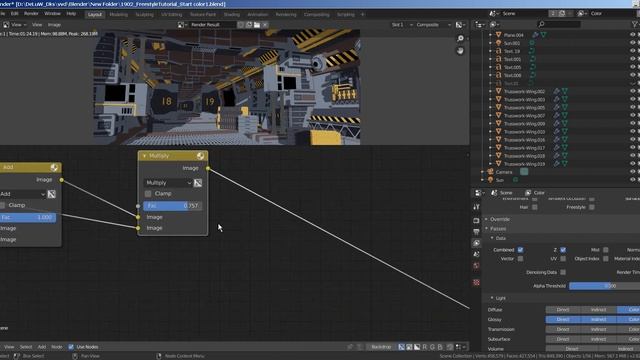Open the Scene properties tab icon
Screen dimensions: 640x360
coord(476,254)
